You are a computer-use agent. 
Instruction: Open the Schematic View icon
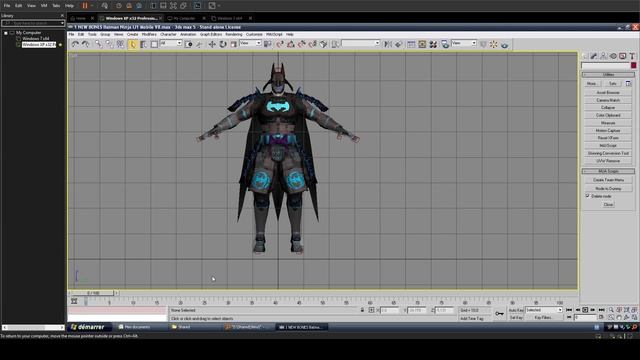(422, 44)
